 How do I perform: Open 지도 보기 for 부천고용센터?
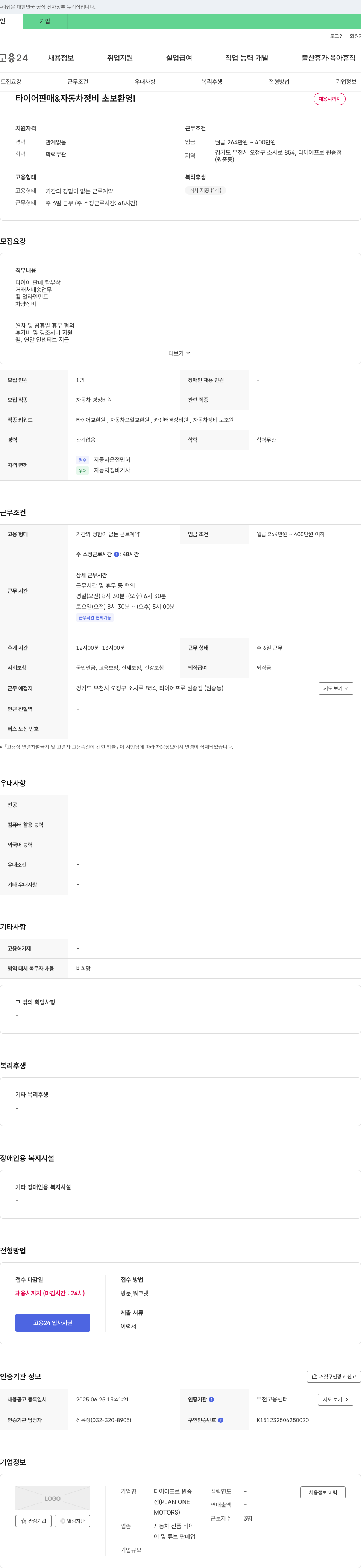coord(336,1400)
